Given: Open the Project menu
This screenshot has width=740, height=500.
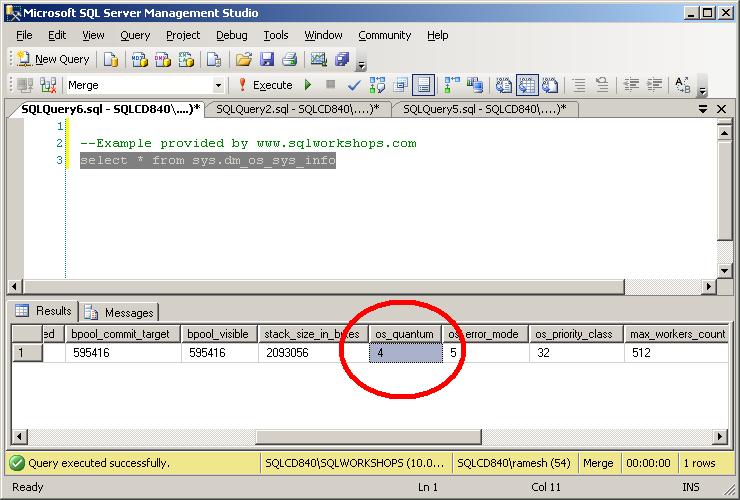Looking at the screenshot, I should pos(183,35).
